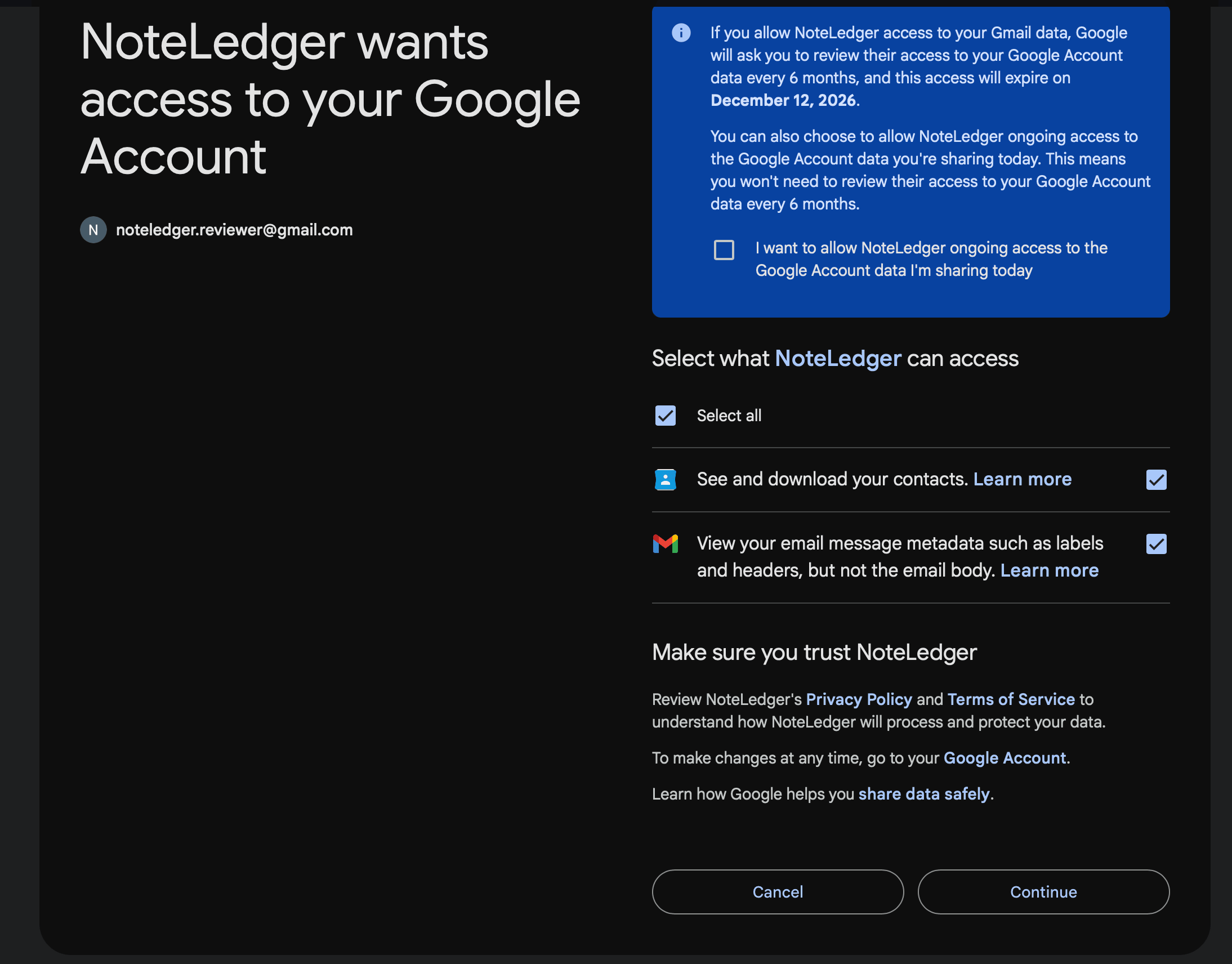Open the Terms of Service link
Image resolution: width=1232 pixels, height=964 pixels.
pos(1011,699)
